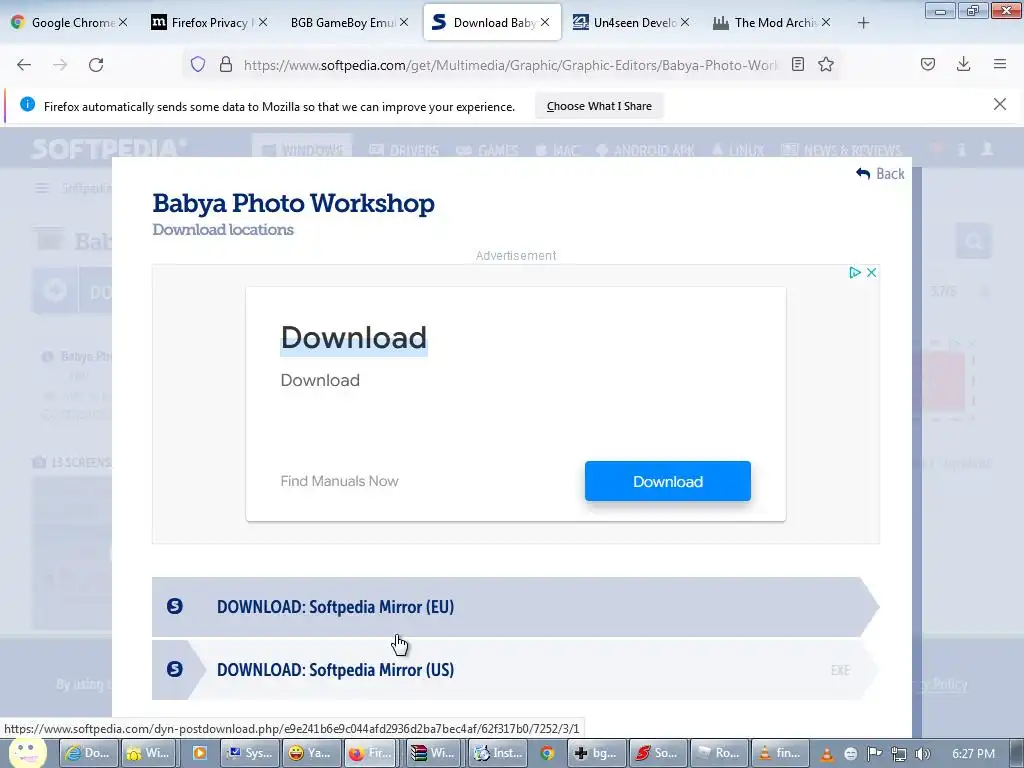Open the Start button on taskbar
The width and height of the screenshot is (1024, 768).
point(26,754)
